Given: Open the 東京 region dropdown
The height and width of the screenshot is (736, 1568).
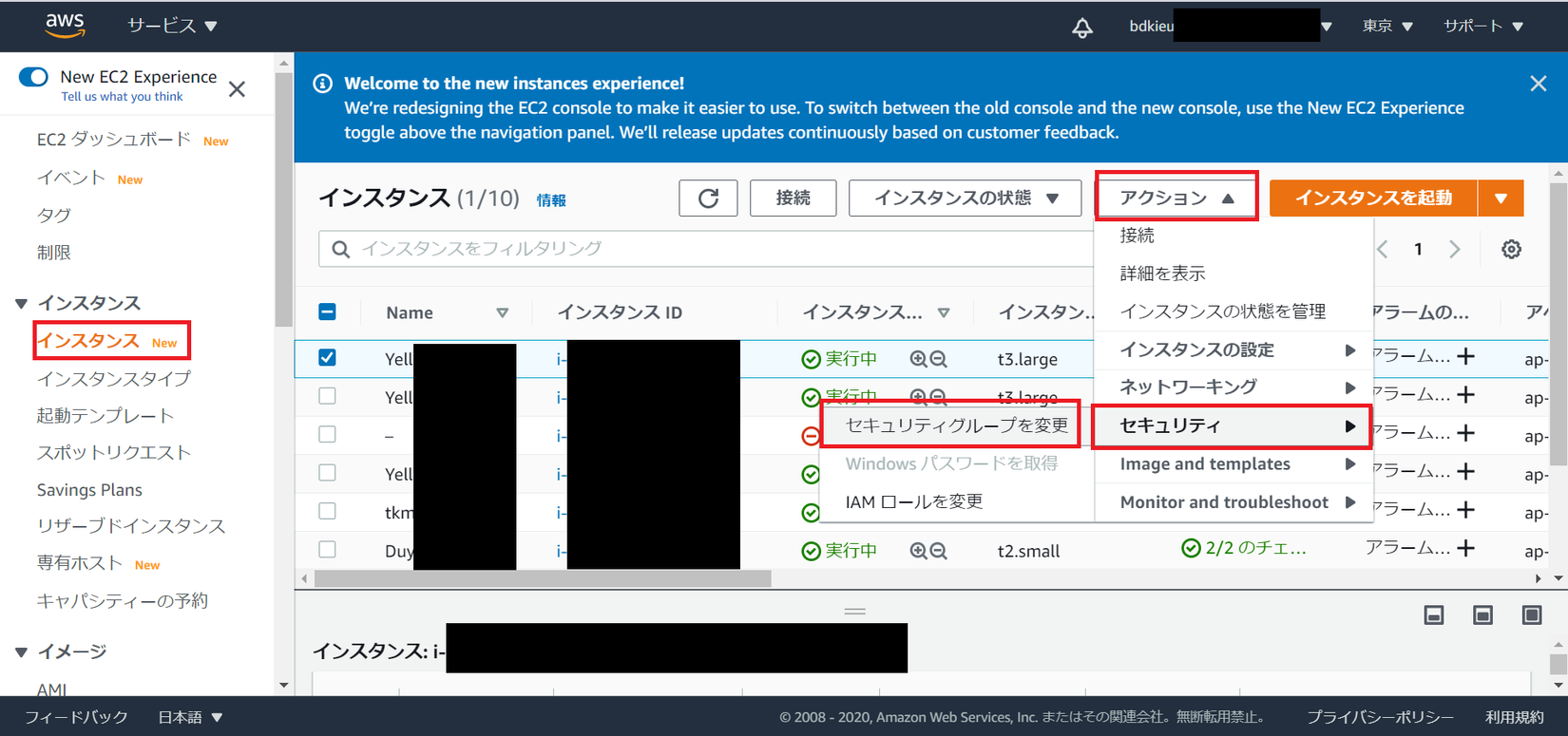Looking at the screenshot, I should click(1387, 26).
